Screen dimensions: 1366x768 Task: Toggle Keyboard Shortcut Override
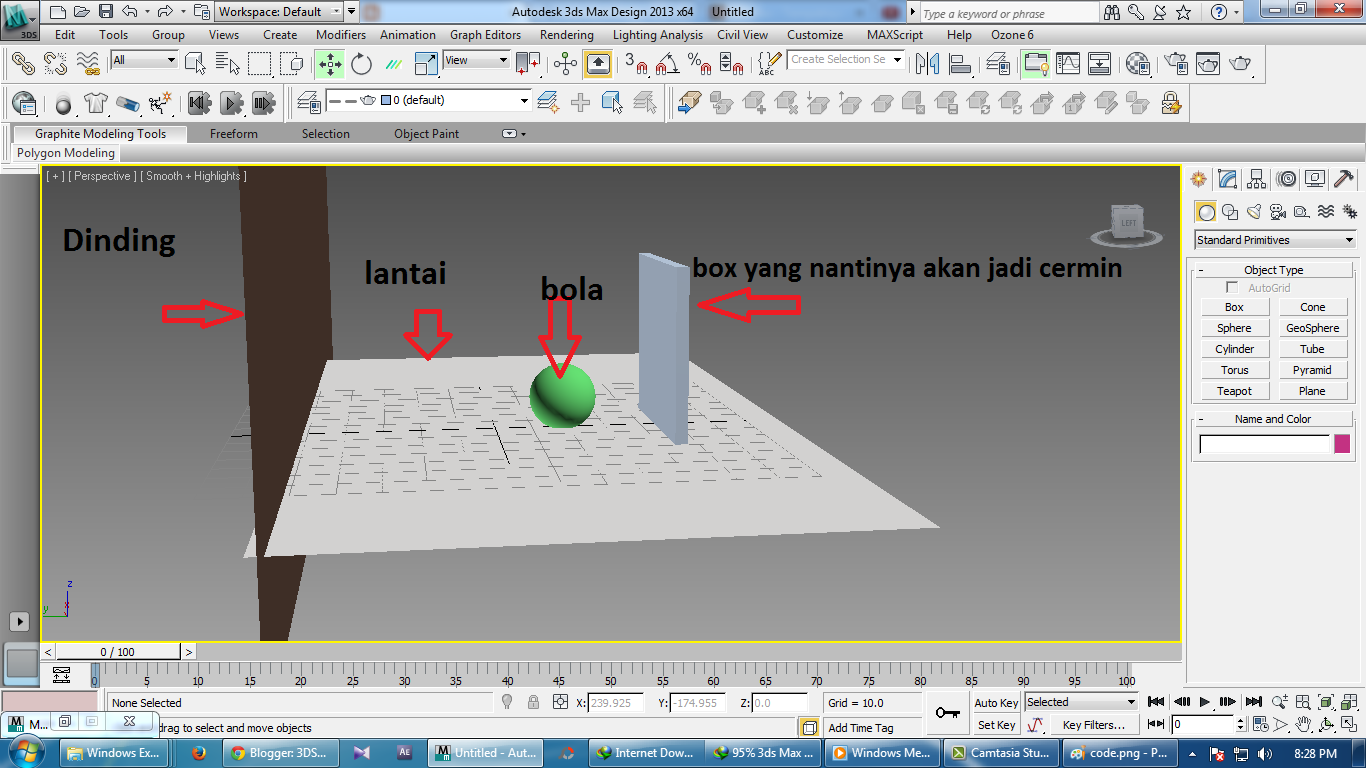click(598, 63)
